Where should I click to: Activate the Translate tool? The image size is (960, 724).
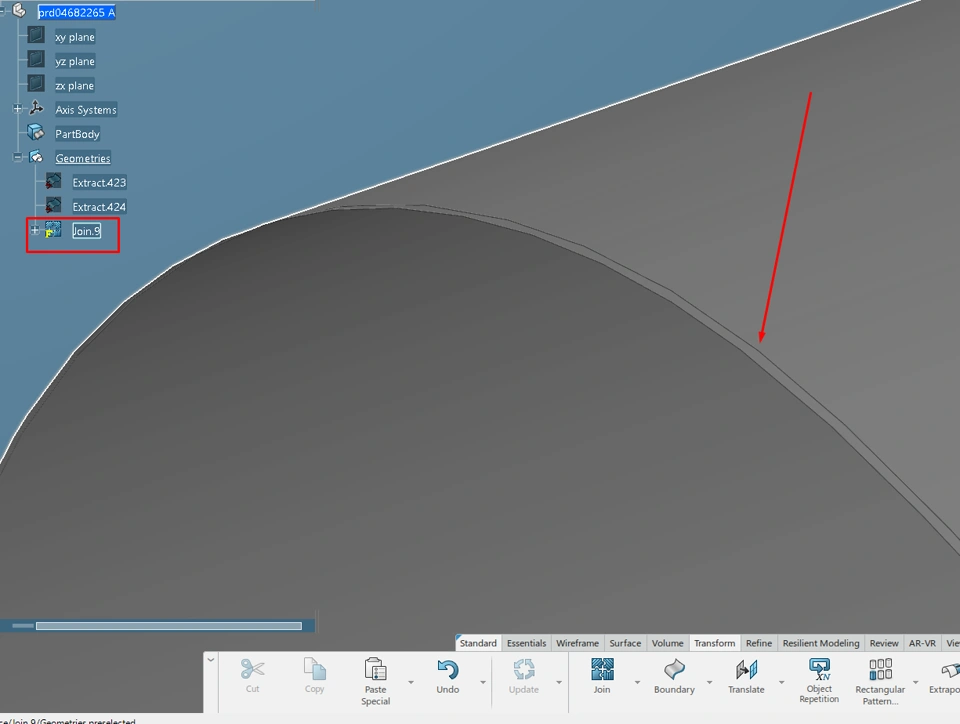(x=746, y=676)
